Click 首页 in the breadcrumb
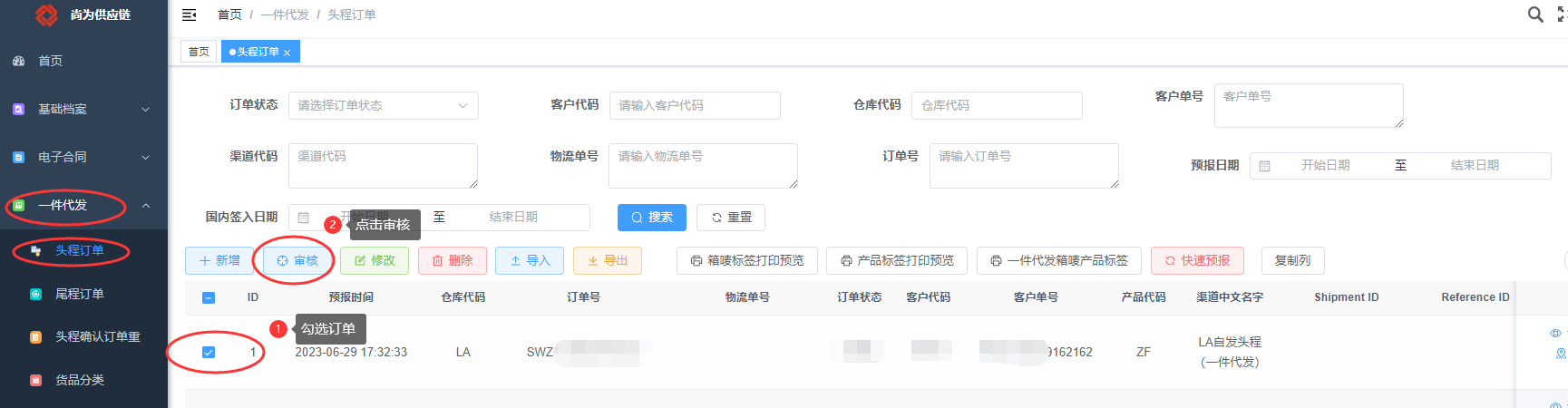The height and width of the screenshot is (408, 1568). point(229,15)
